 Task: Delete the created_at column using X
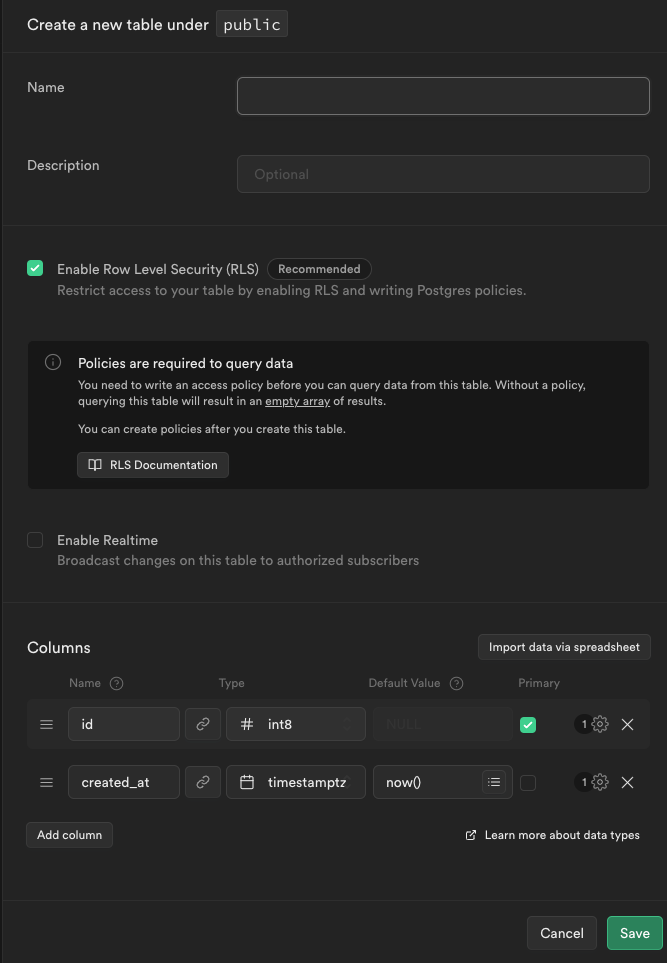click(628, 782)
